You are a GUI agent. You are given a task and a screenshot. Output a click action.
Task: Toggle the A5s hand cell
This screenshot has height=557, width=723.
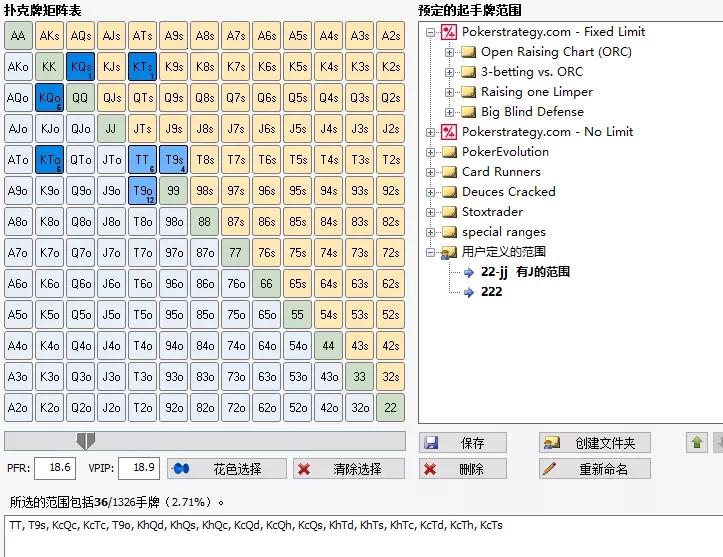[x=297, y=36]
